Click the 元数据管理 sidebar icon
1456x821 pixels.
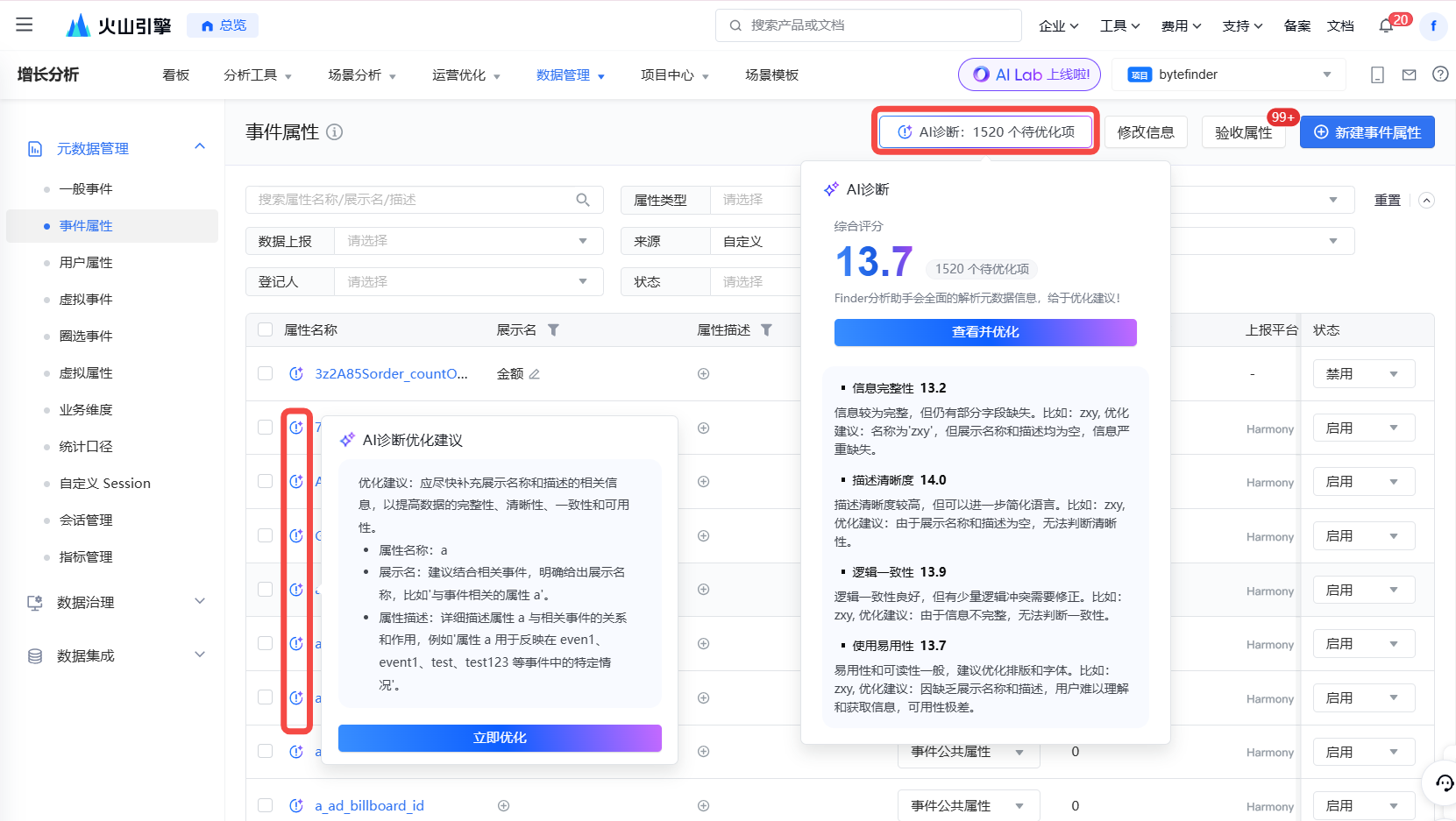point(35,149)
